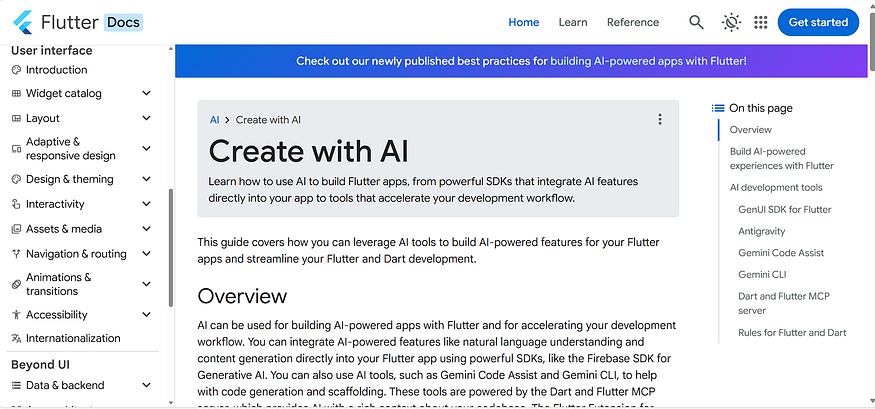Click the On this page list icon
Screen dimensions: 875x409
point(718,108)
